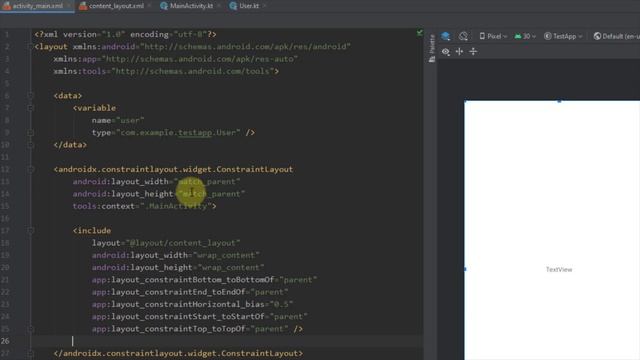
Task: Click the closing ConstraintLayout tag
Action: coord(178,353)
